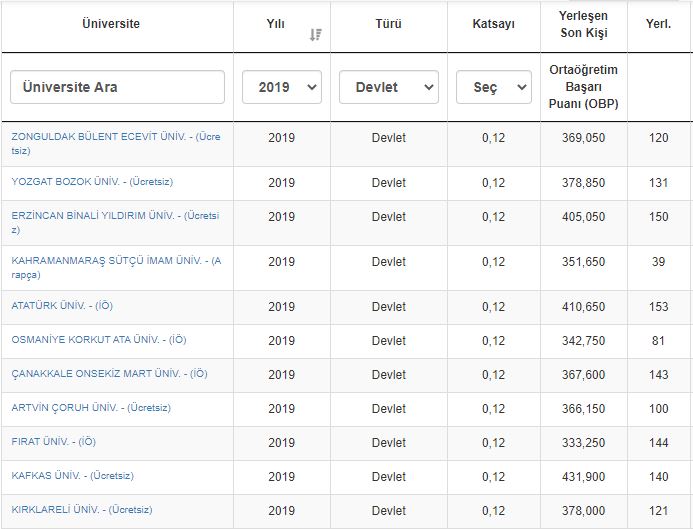
Task: Click the Üniversite column header
Action: point(111,23)
